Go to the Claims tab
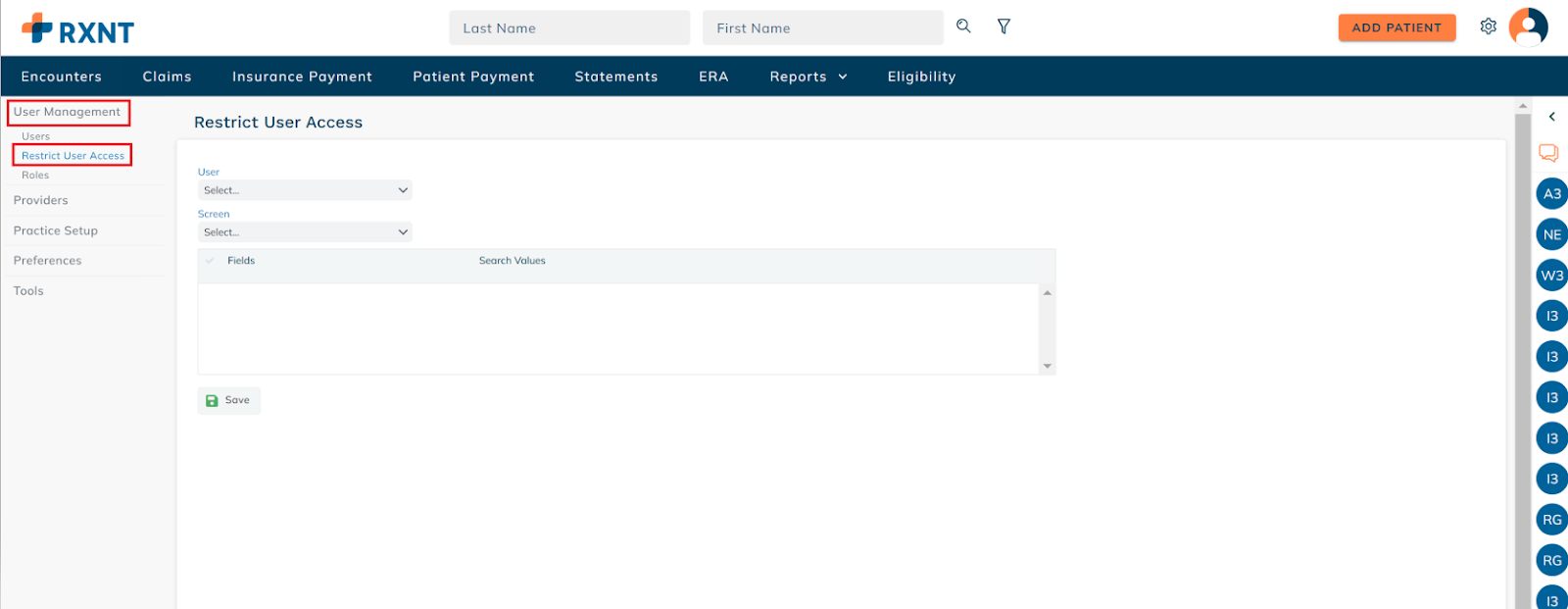Image resolution: width=1568 pixels, height=609 pixels. click(x=167, y=76)
